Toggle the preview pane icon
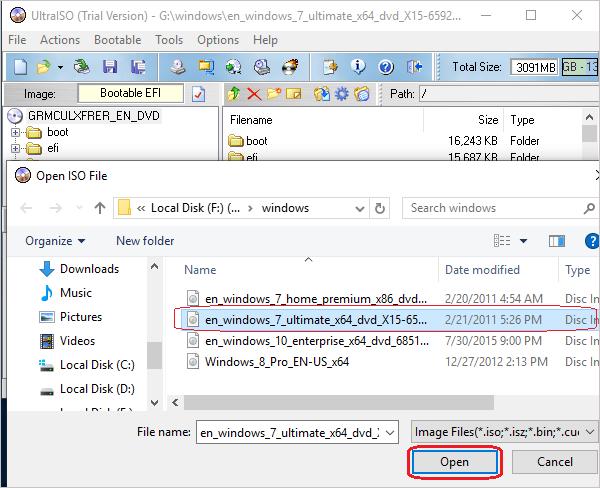Screen dimensions: 600x488 click(557, 241)
